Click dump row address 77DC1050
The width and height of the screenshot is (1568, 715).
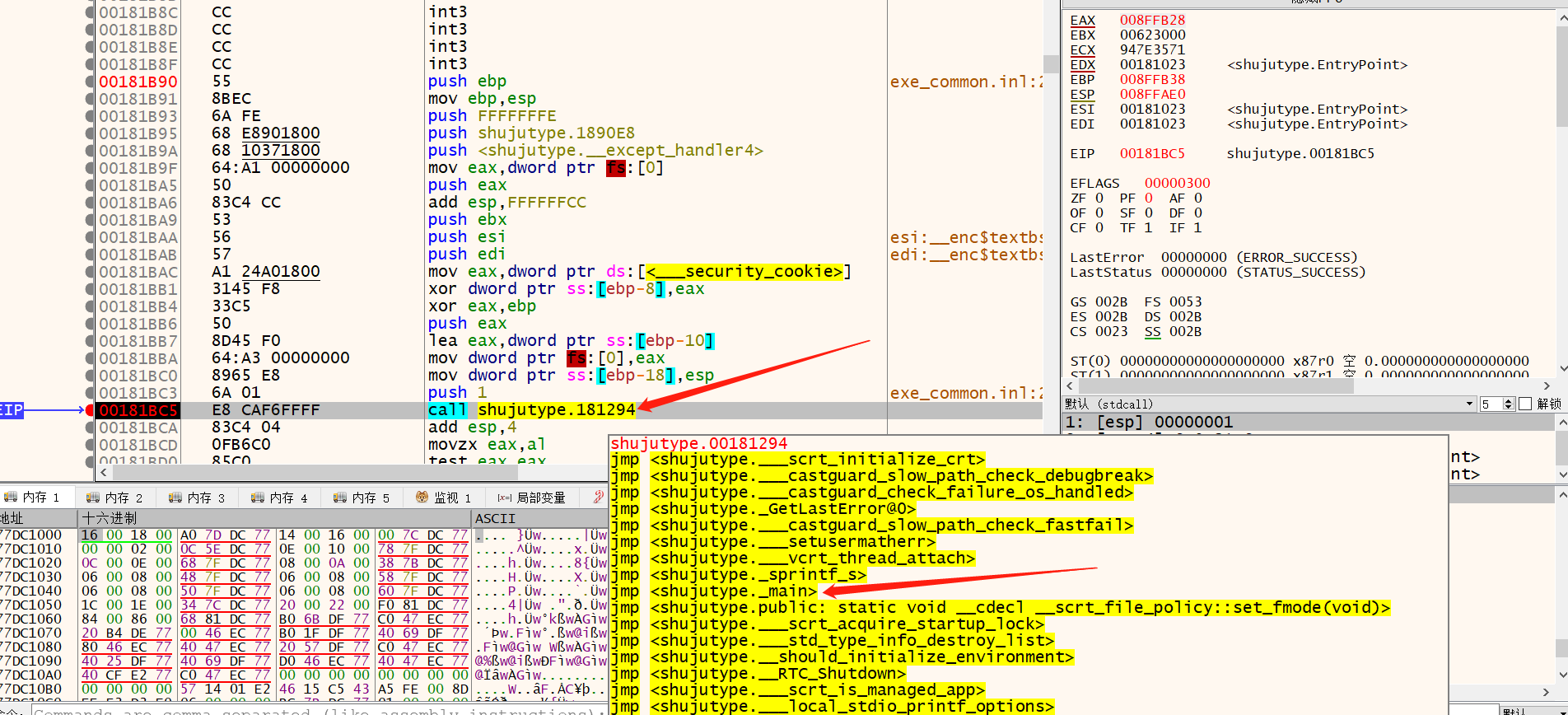30,605
